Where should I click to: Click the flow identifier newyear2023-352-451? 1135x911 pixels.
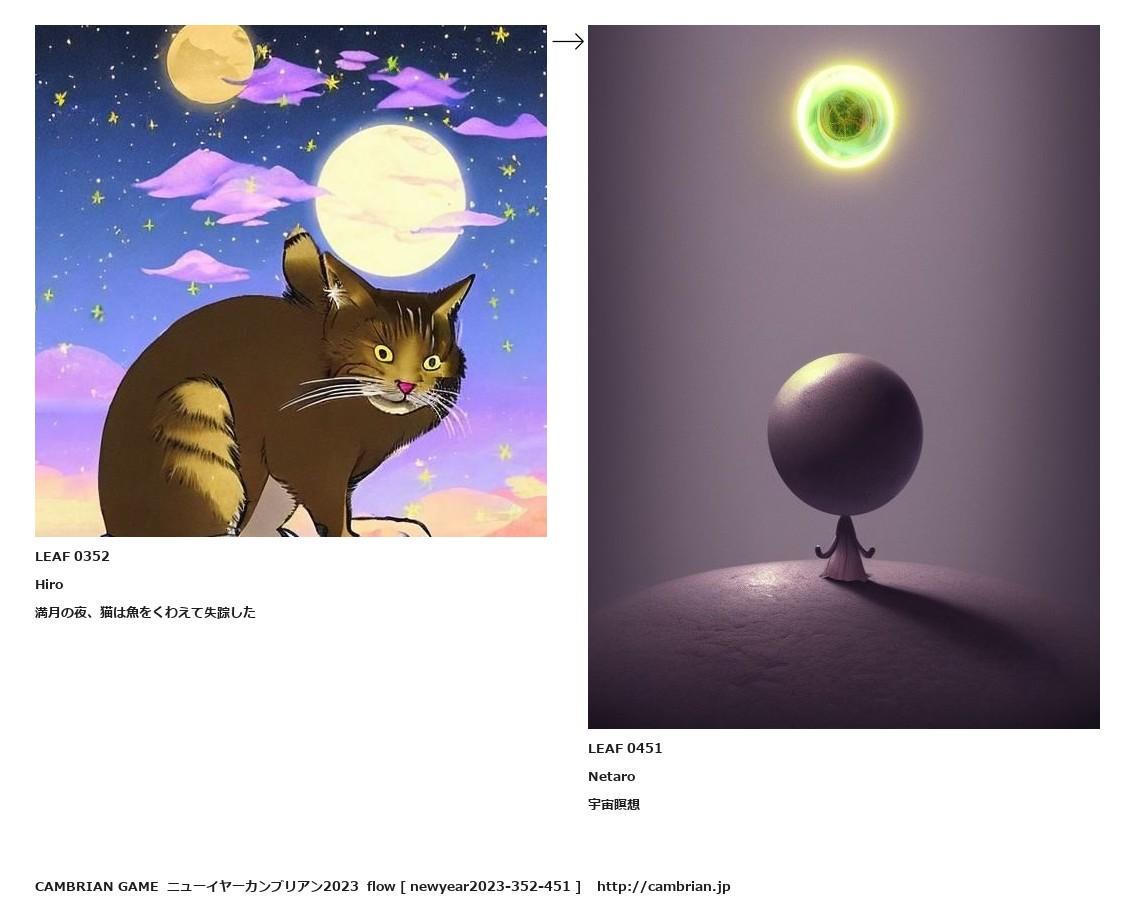click(x=490, y=886)
